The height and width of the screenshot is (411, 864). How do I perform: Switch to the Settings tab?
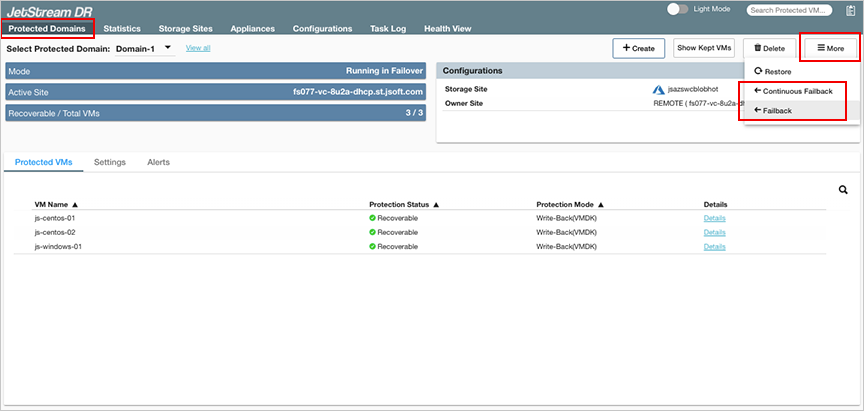109,162
